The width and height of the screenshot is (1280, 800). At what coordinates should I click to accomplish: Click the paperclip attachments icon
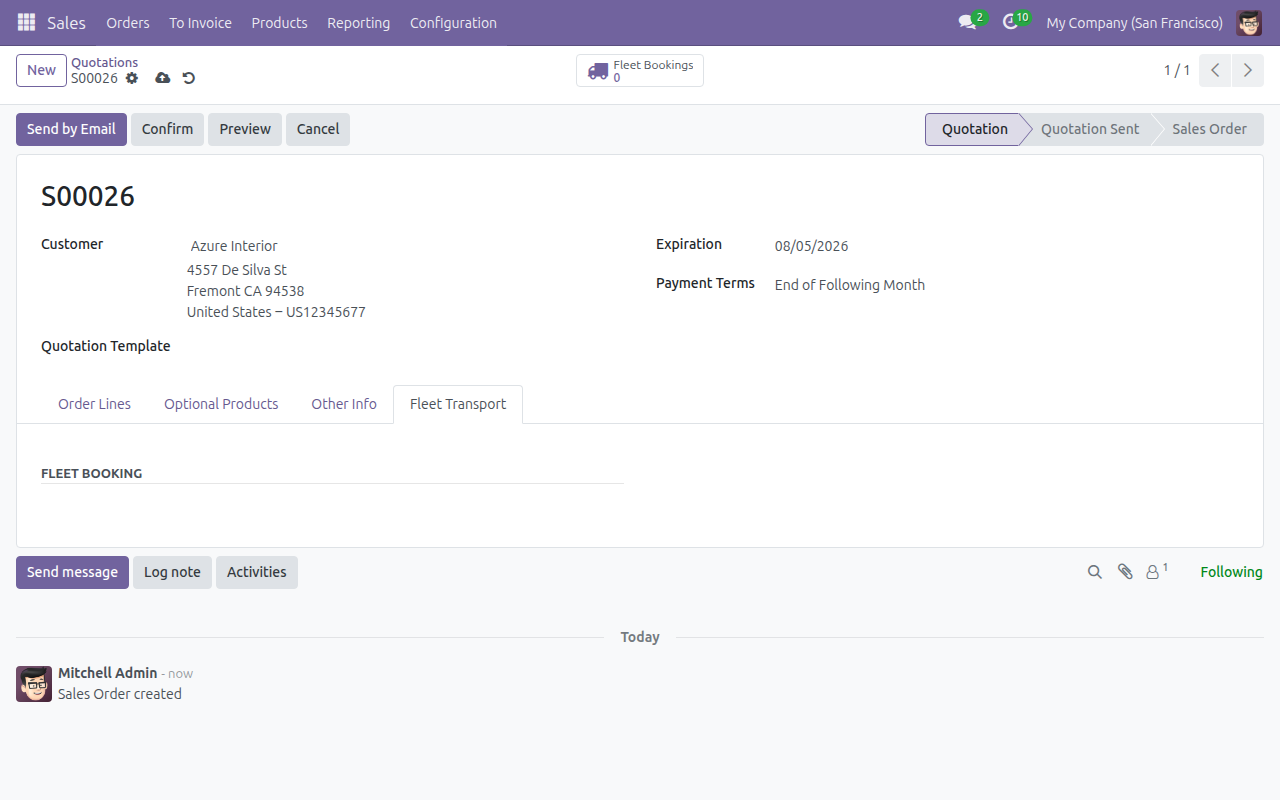coord(1125,572)
